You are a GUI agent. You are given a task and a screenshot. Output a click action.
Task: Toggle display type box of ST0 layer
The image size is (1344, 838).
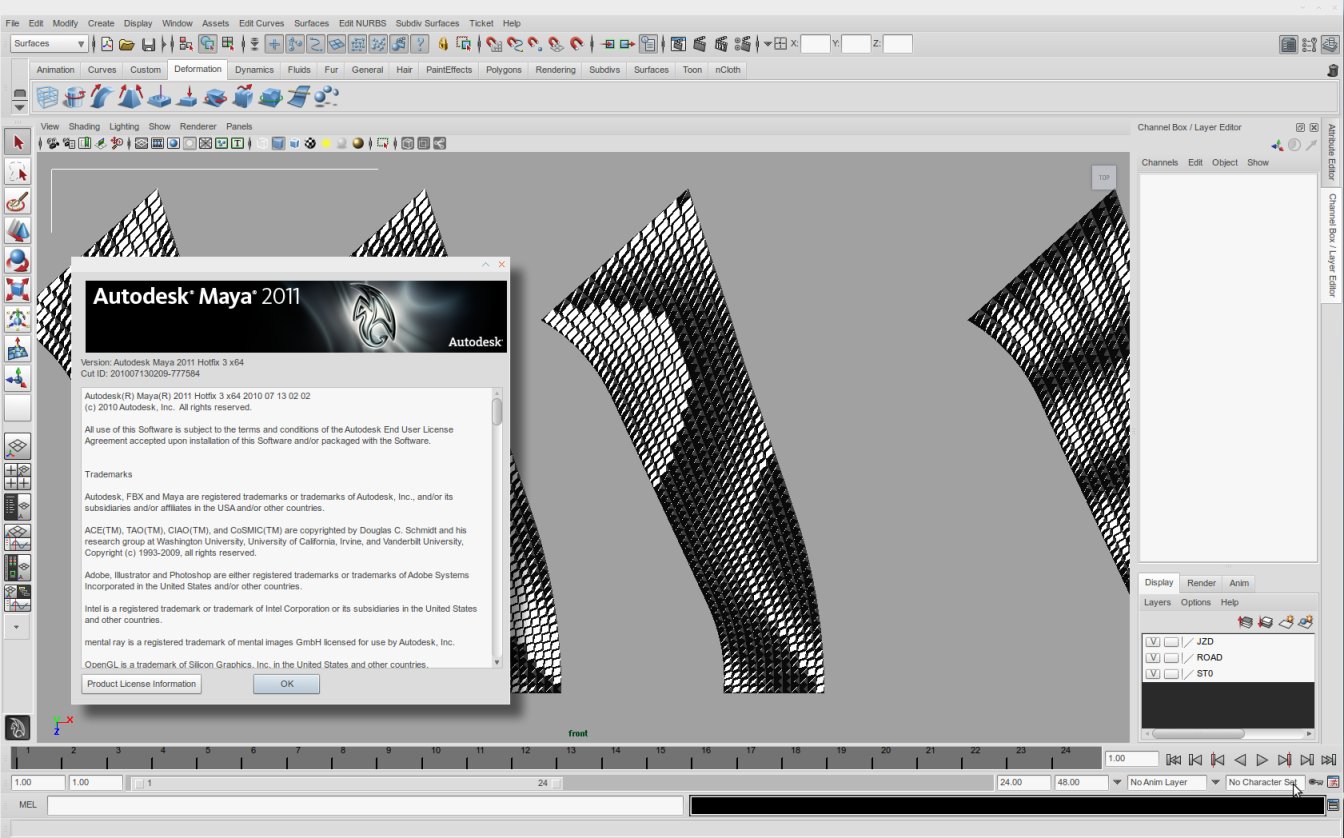[x=1171, y=674]
